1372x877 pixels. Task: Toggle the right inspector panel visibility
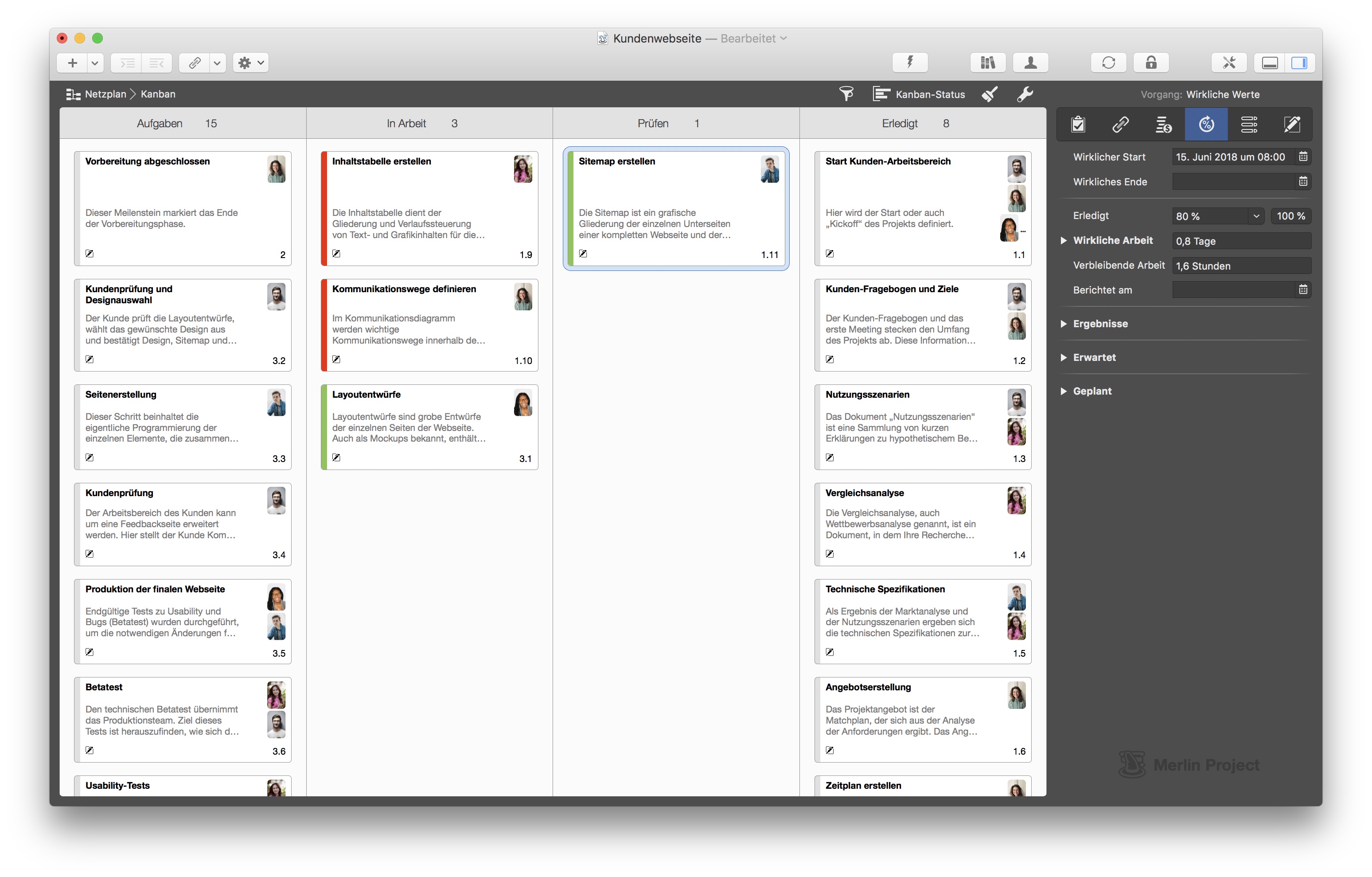point(1301,63)
